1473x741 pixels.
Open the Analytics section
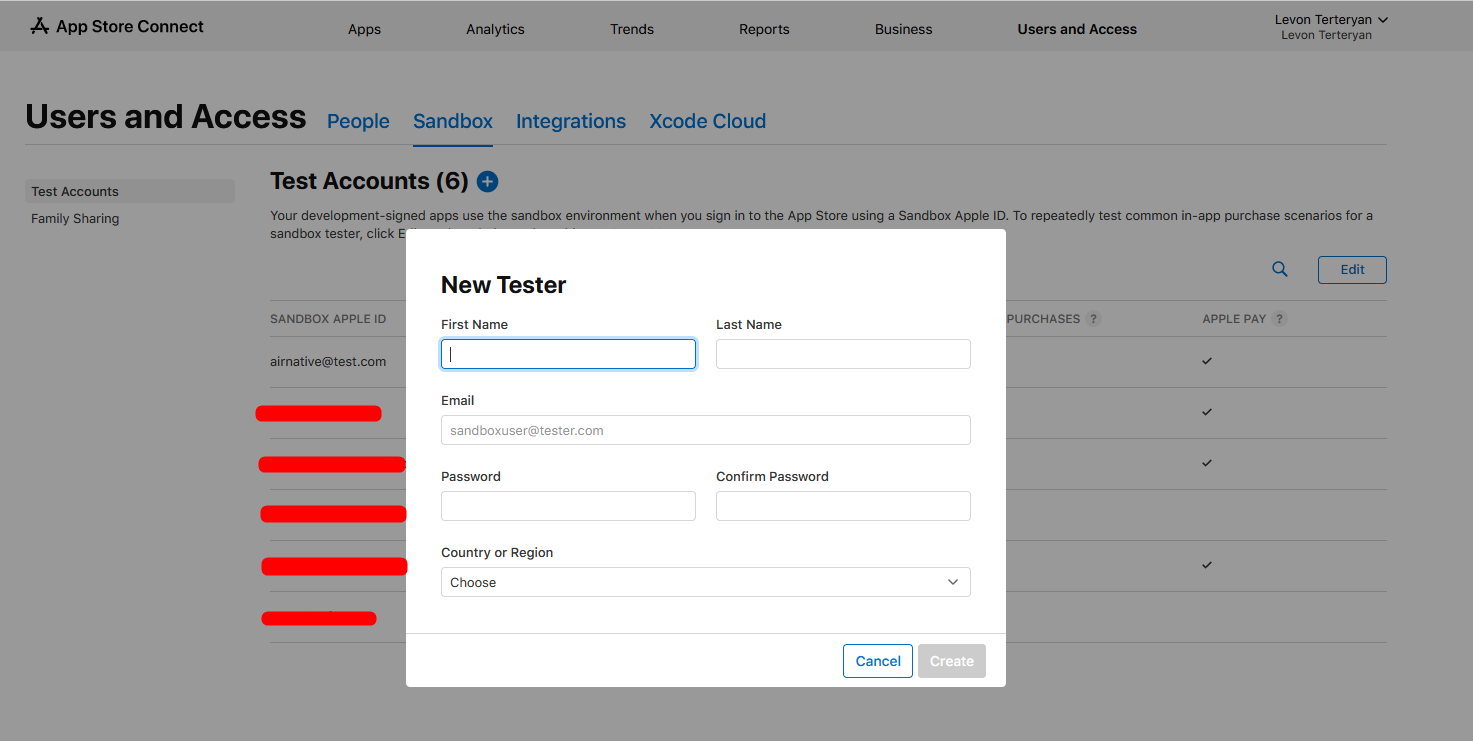coord(495,29)
